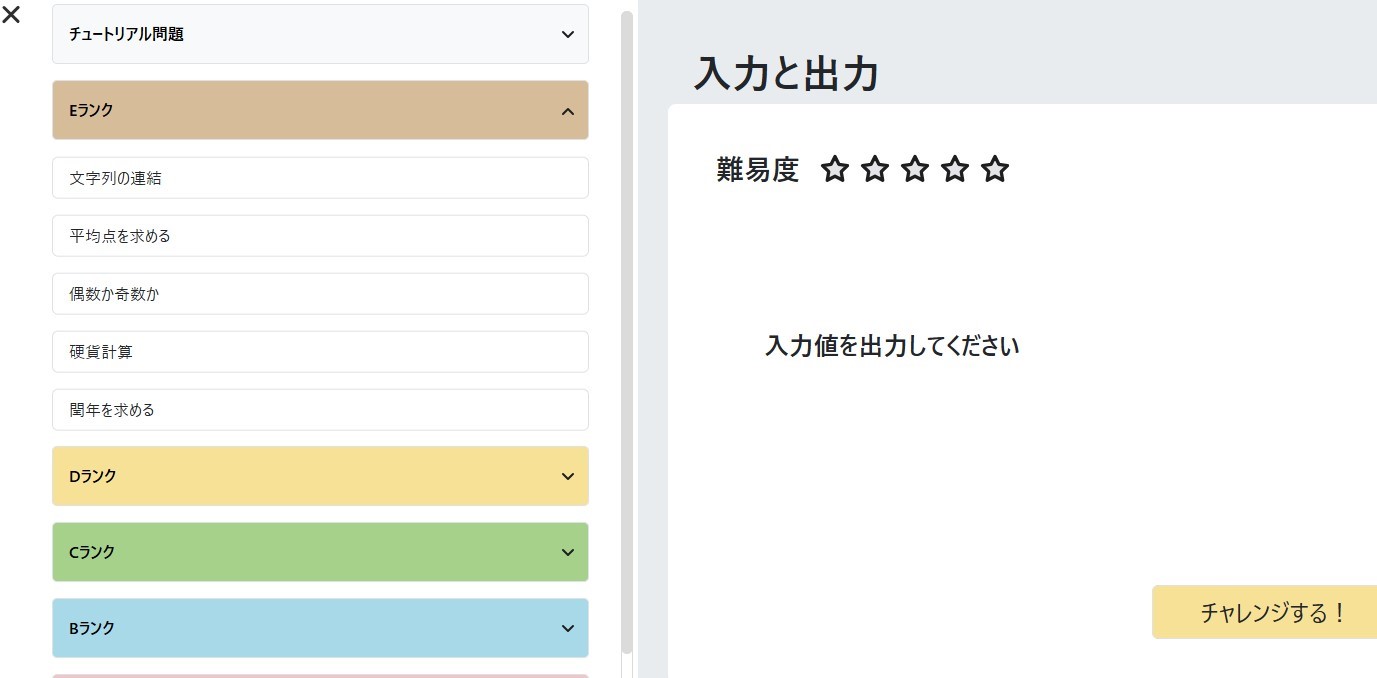The width and height of the screenshot is (1377, 678).
Task: Open the 平均点を求める problem
Action: pyautogui.click(x=320, y=236)
